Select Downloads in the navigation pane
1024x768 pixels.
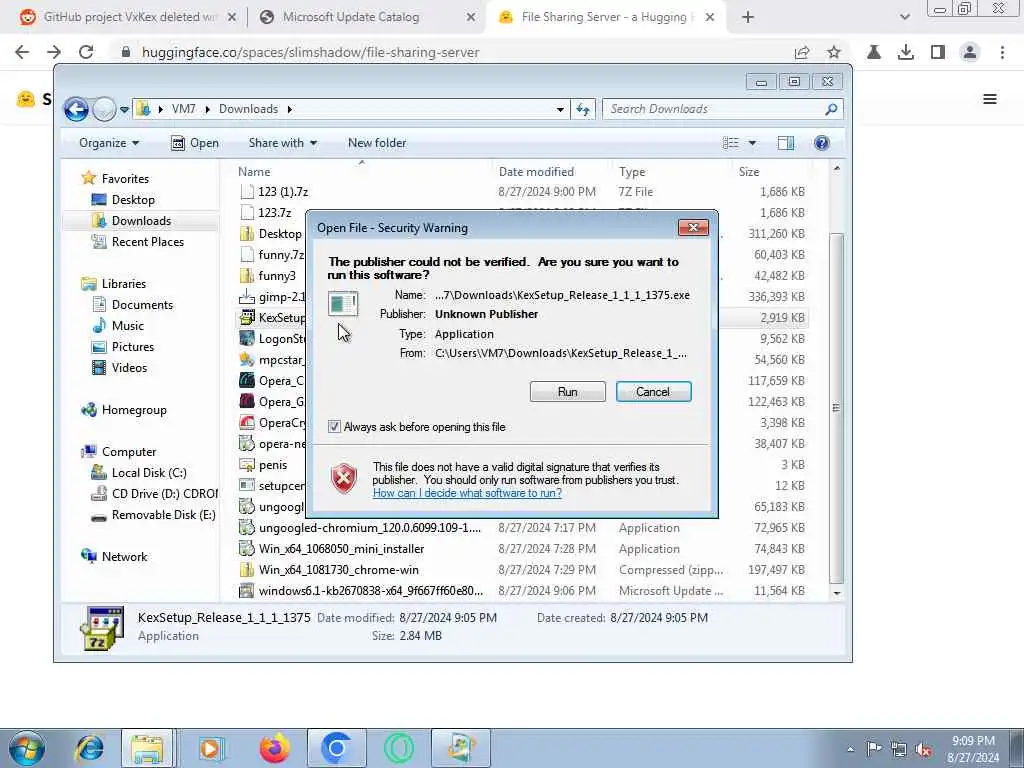(141, 221)
